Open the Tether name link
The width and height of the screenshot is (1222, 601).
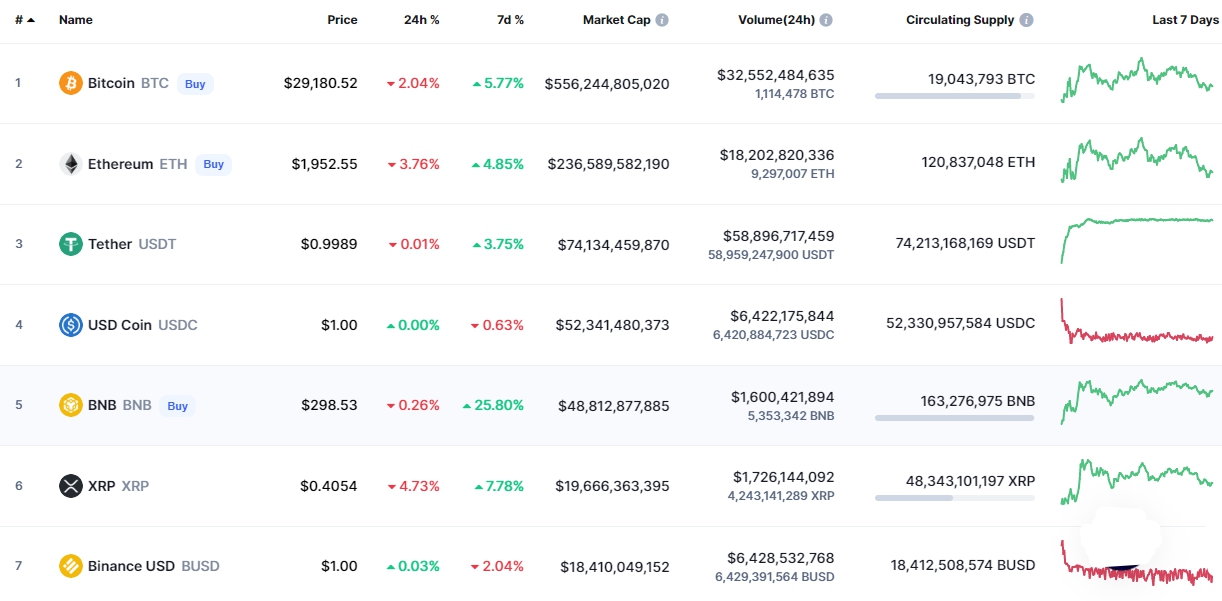[x=110, y=244]
